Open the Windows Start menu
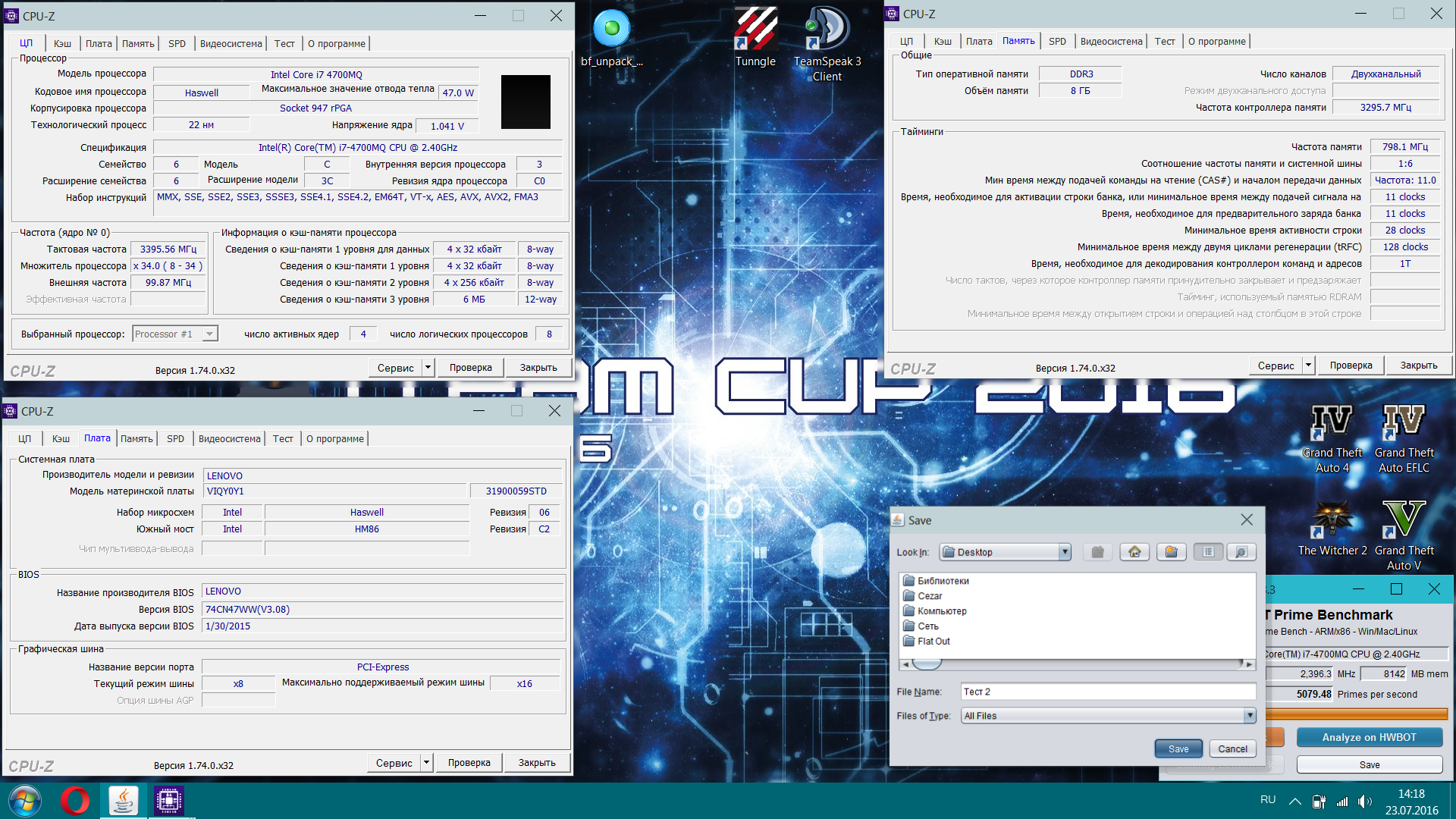This screenshot has height=819, width=1456. [24, 801]
